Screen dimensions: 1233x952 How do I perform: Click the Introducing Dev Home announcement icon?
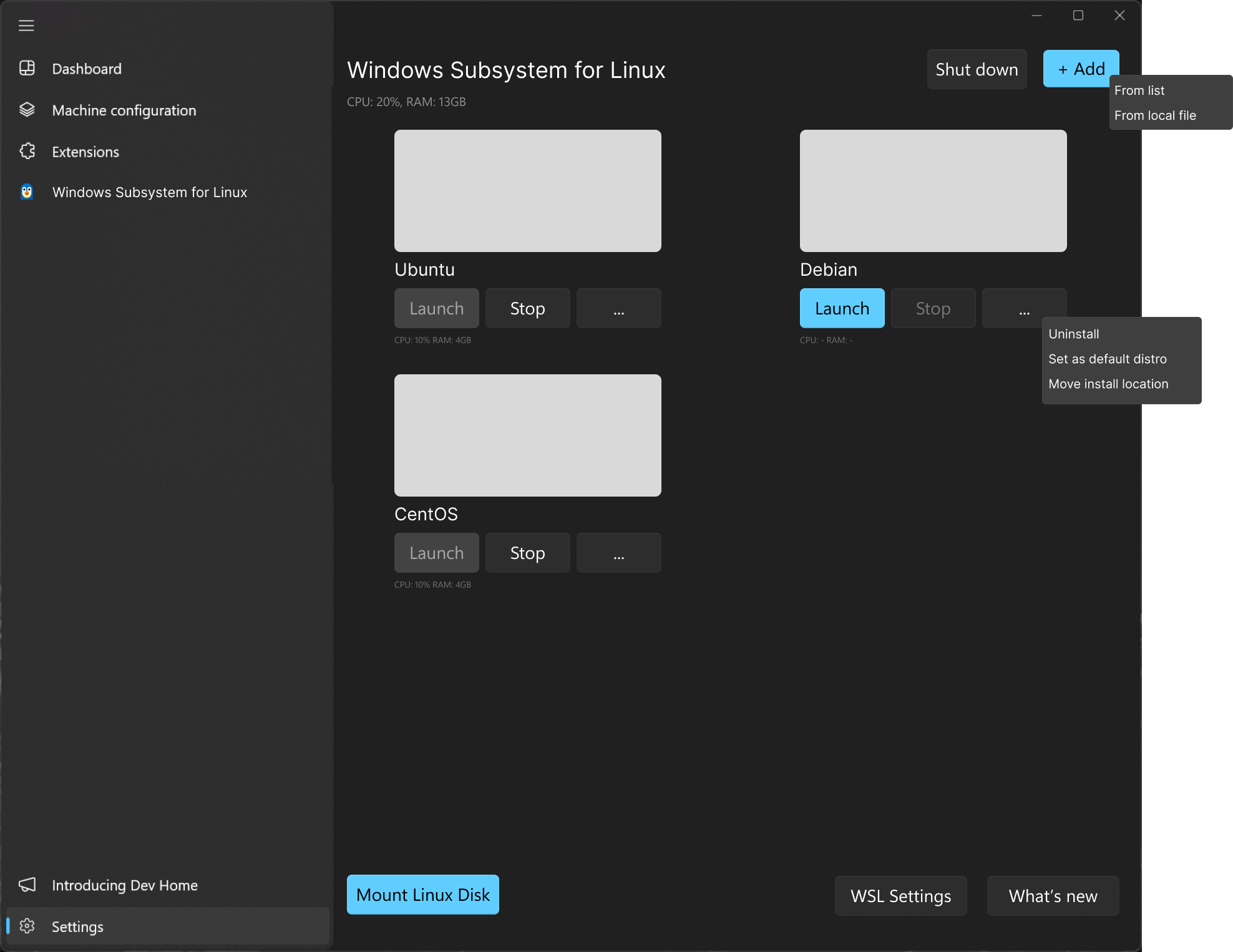27,885
